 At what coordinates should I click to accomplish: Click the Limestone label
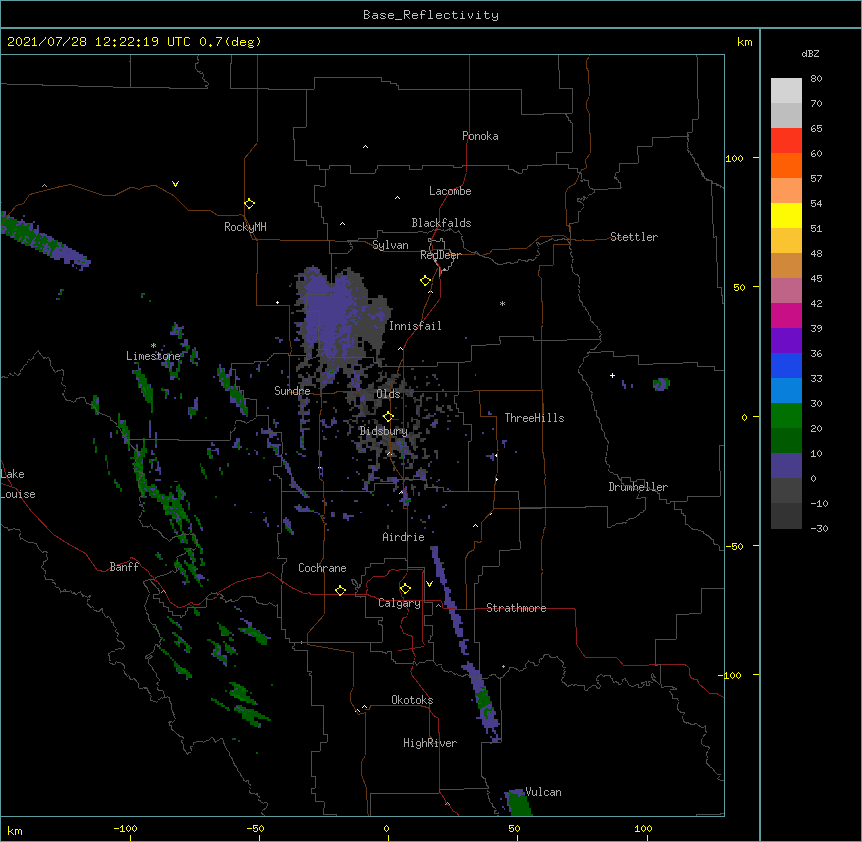(x=153, y=356)
